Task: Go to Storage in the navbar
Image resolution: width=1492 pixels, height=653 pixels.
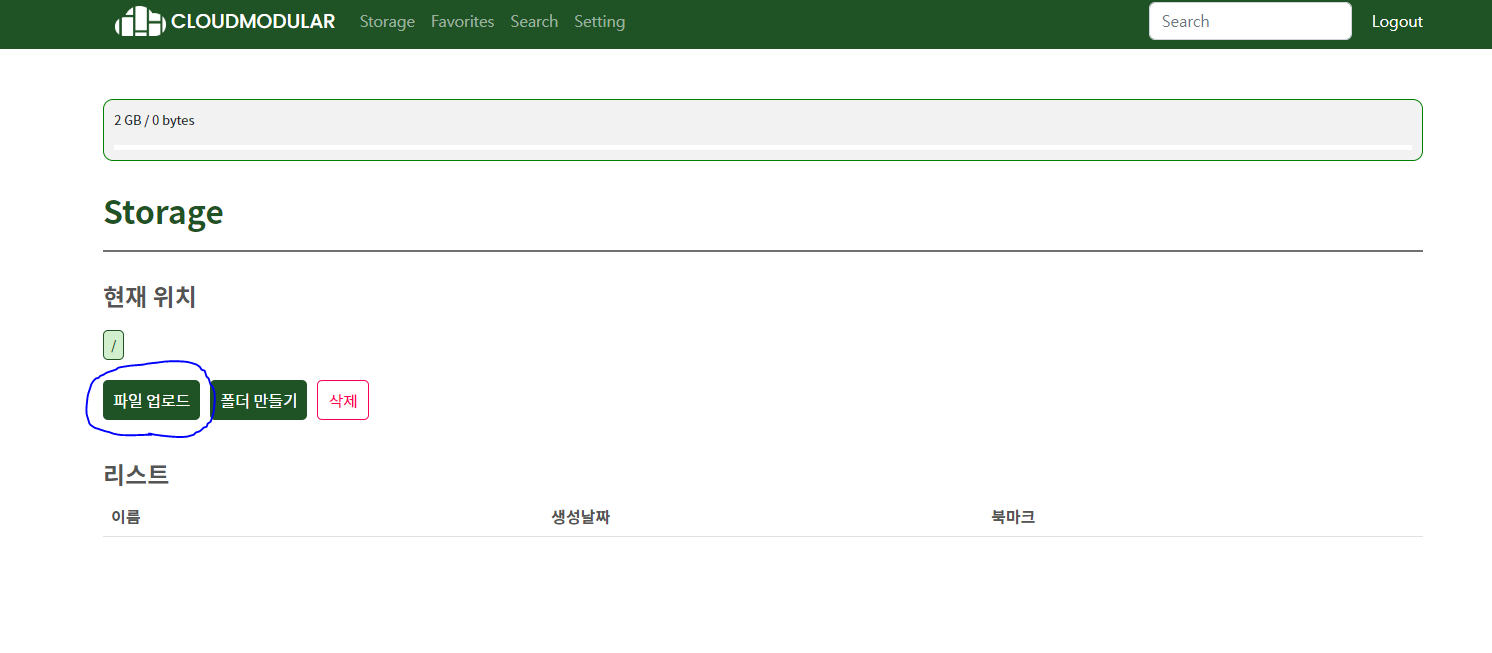Action: pos(387,21)
